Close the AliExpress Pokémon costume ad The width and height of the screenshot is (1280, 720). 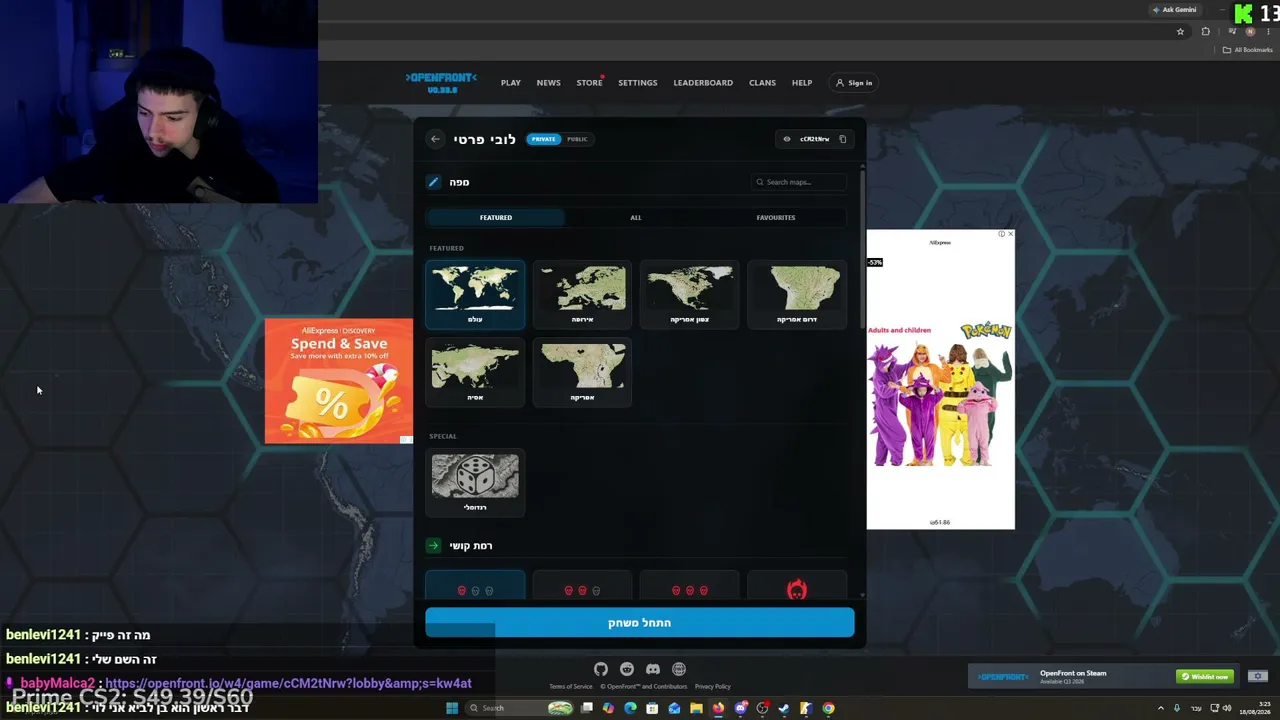1010,234
